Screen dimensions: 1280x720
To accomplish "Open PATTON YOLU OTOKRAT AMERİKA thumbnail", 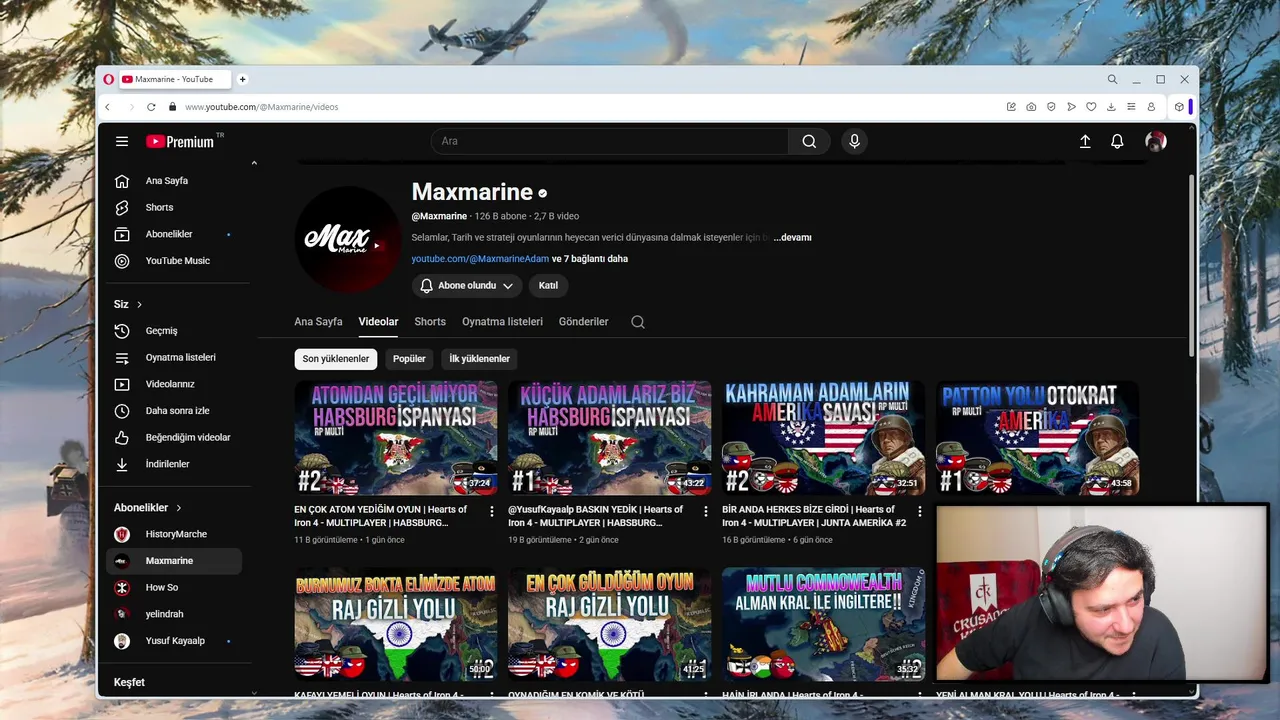I will tap(1037, 438).
